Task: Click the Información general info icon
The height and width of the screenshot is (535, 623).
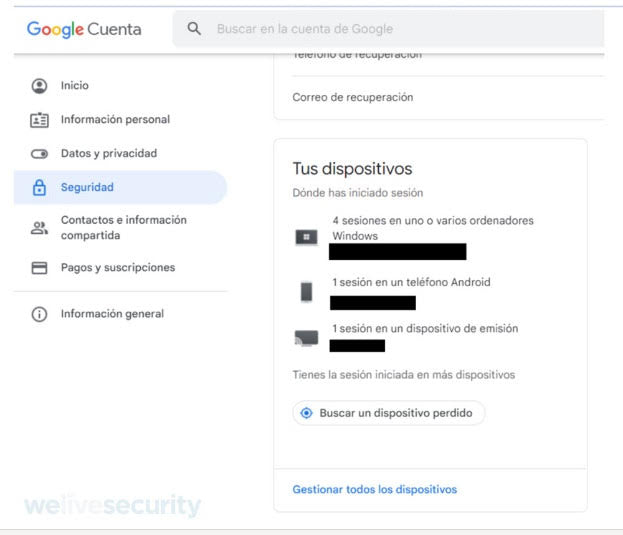Action: [x=40, y=314]
